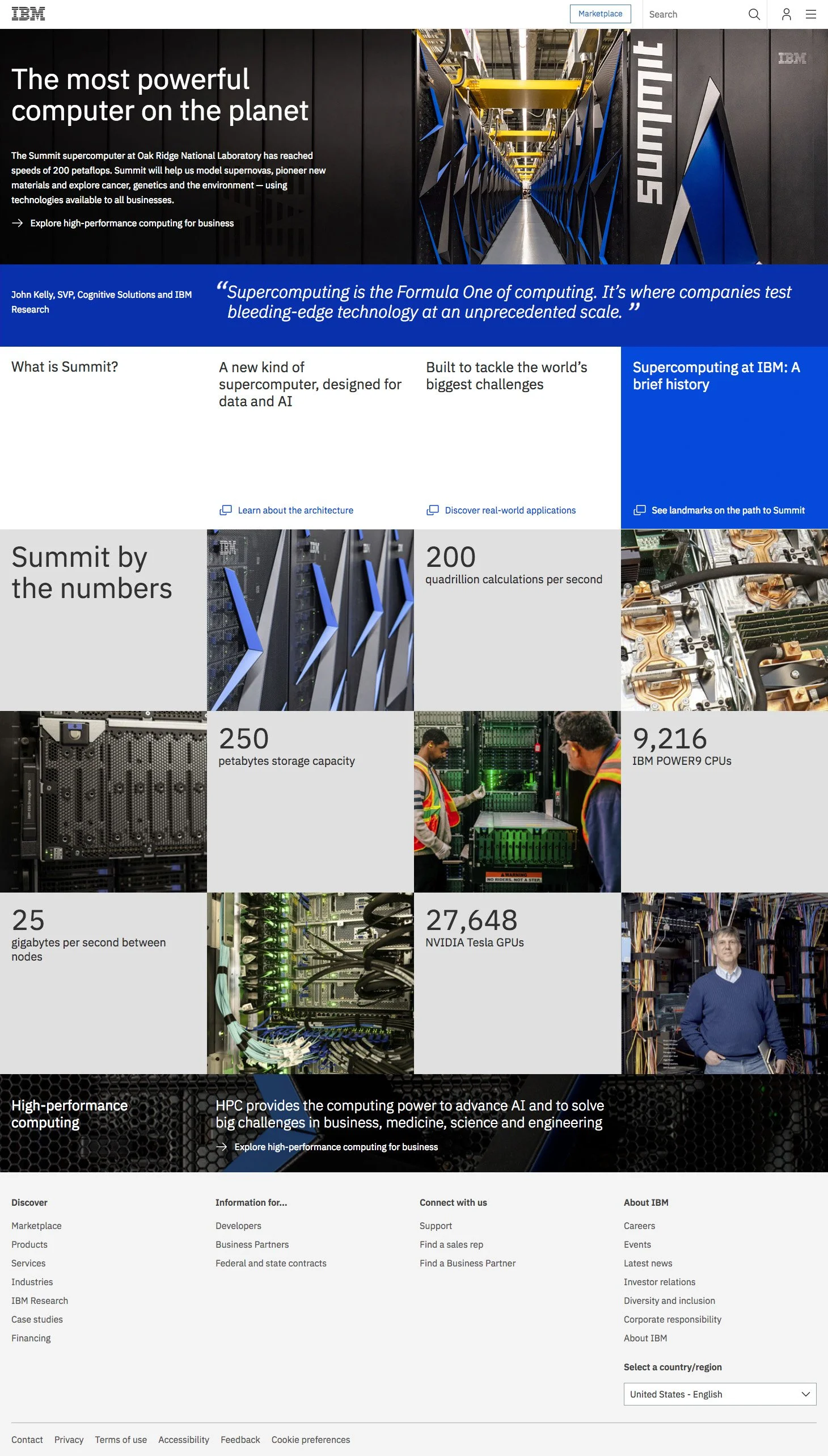This screenshot has height=1456, width=828.
Task: Click the blue Summit racks thumbnail
Action: click(311, 620)
